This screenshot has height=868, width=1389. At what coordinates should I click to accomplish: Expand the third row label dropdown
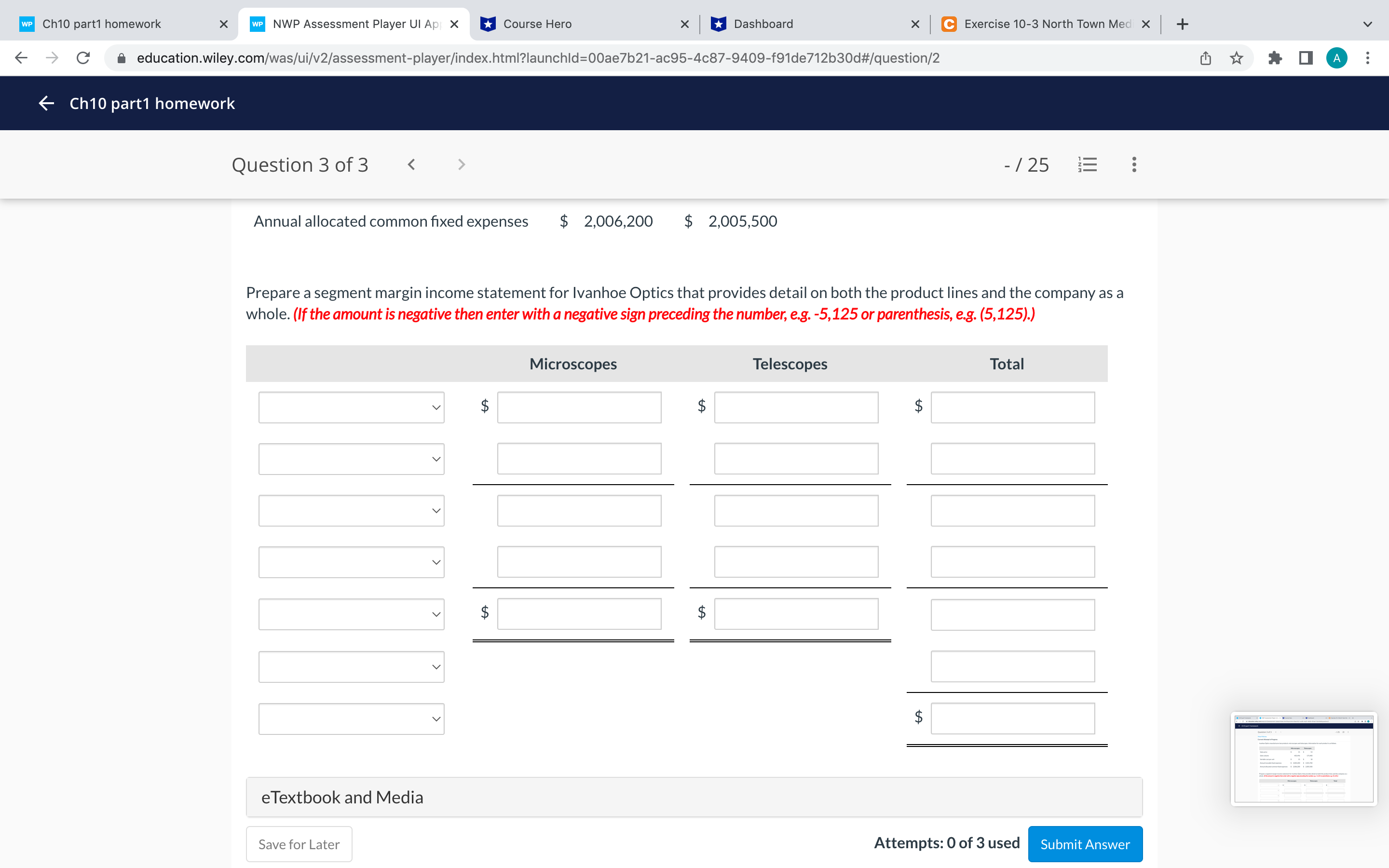pos(351,510)
